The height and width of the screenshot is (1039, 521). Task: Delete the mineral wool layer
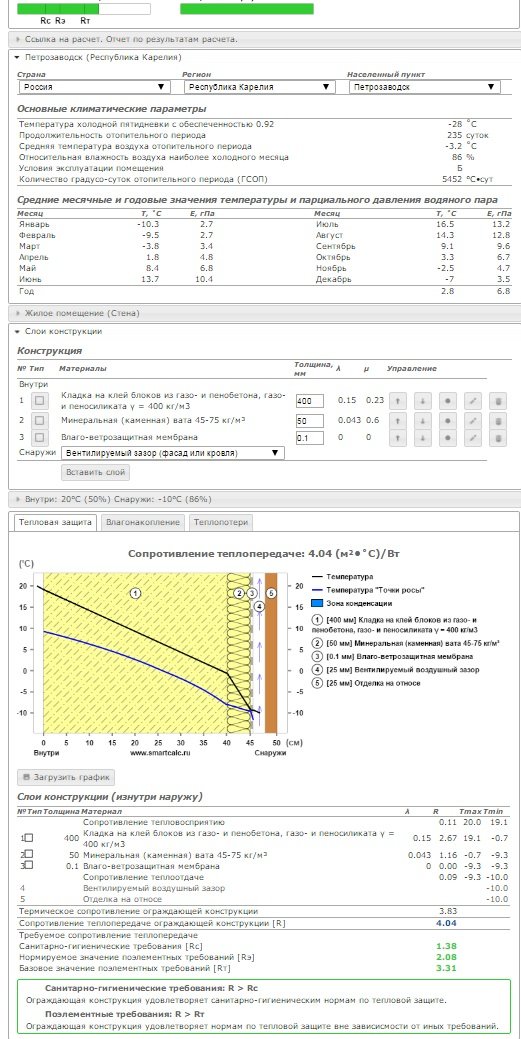click(498, 420)
